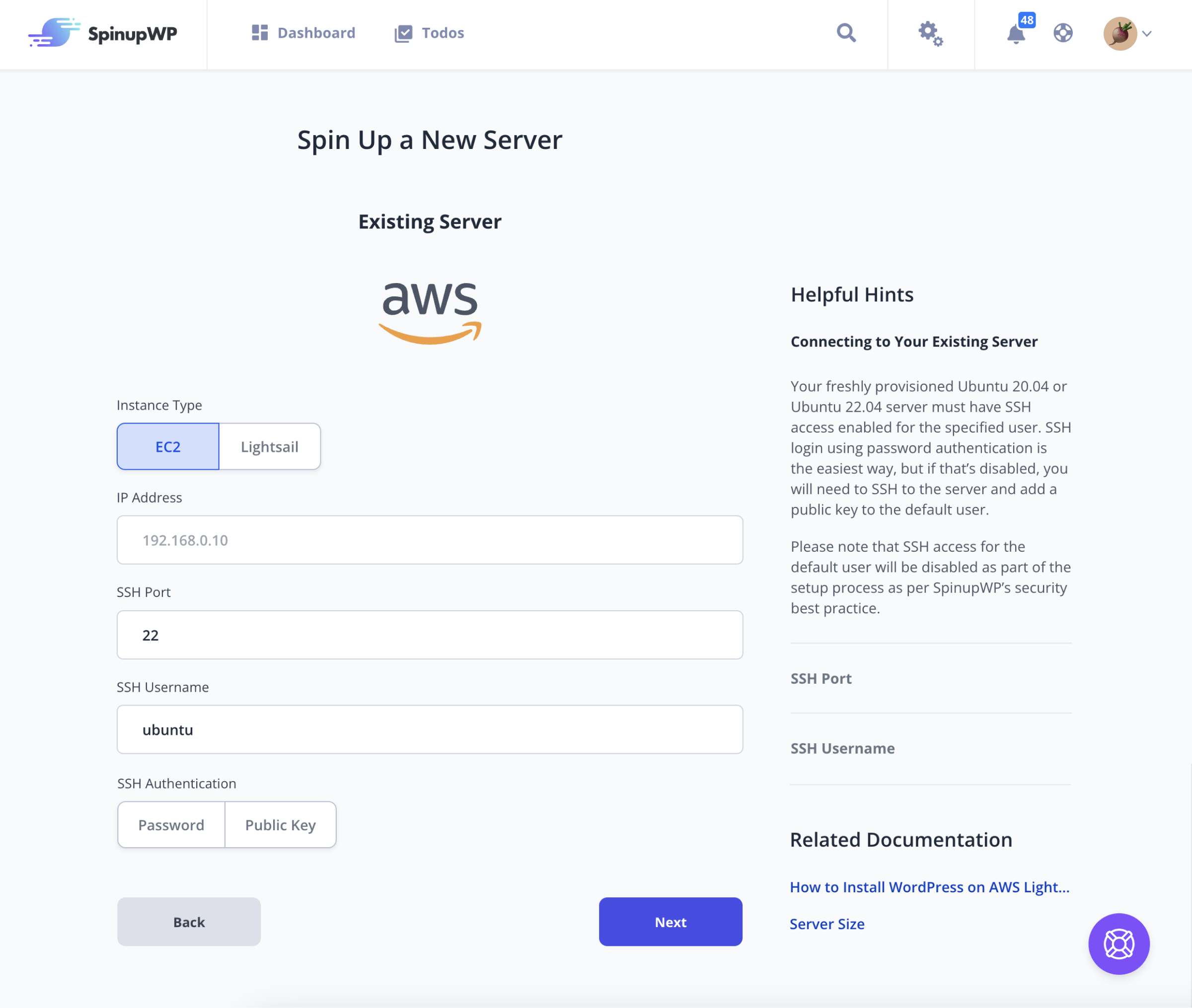Expand the account menu chevron
Viewport: 1192px width, 1008px height.
click(1146, 34)
